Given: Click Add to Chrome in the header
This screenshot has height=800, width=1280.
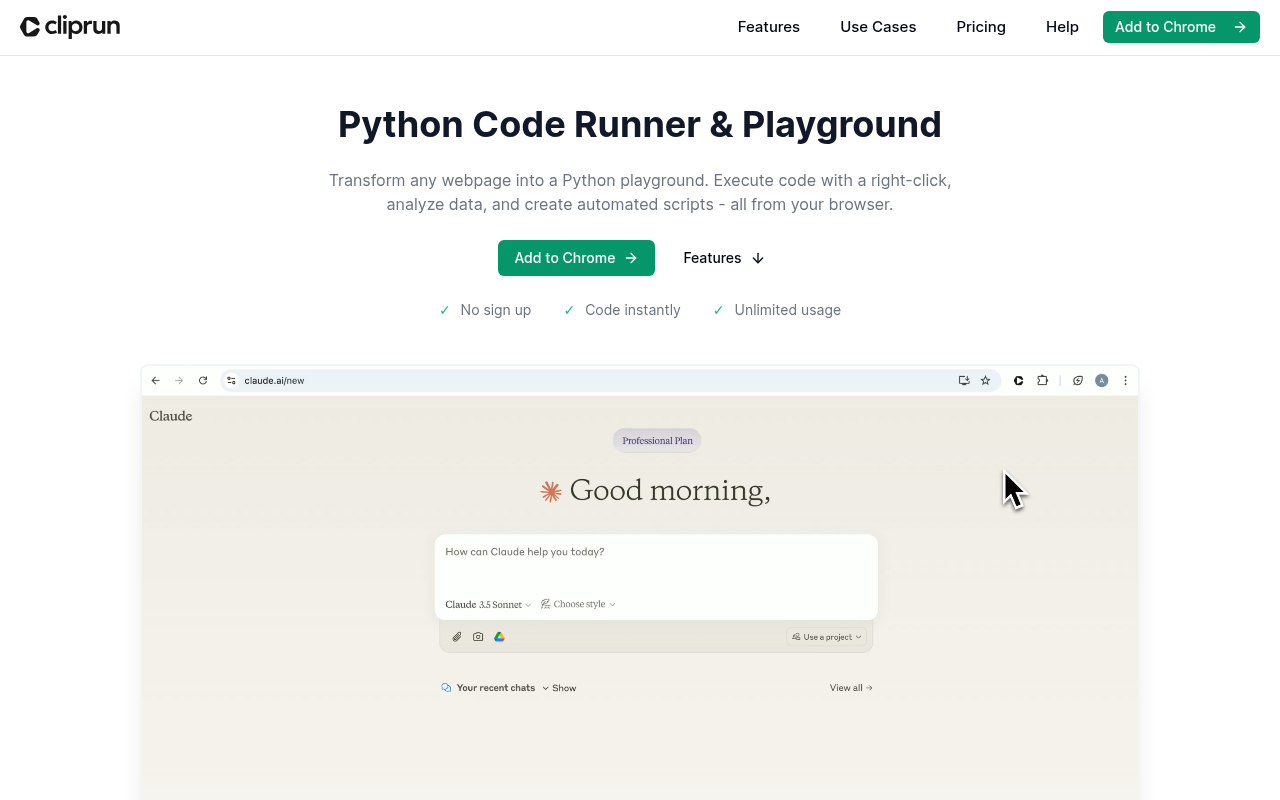Looking at the screenshot, I should [x=1181, y=27].
